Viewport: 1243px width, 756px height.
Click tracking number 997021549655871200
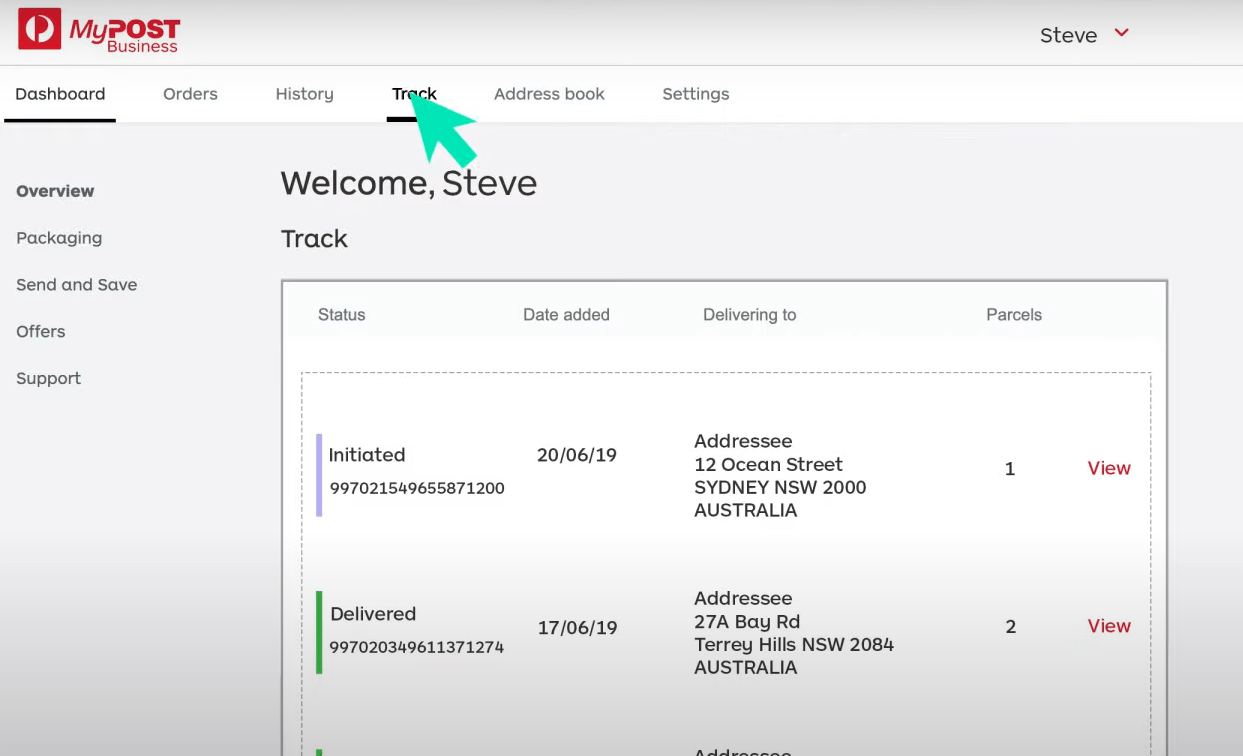coord(416,488)
